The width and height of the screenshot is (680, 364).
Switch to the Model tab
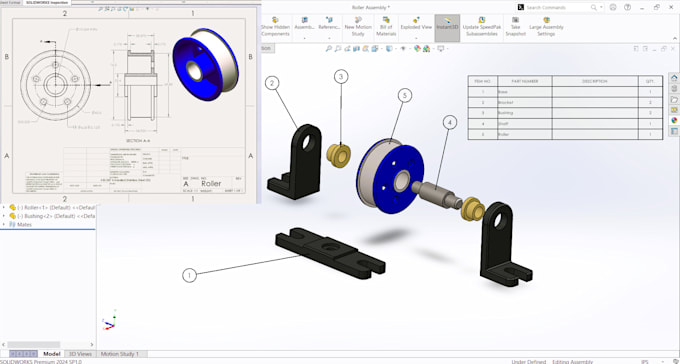point(52,354)
